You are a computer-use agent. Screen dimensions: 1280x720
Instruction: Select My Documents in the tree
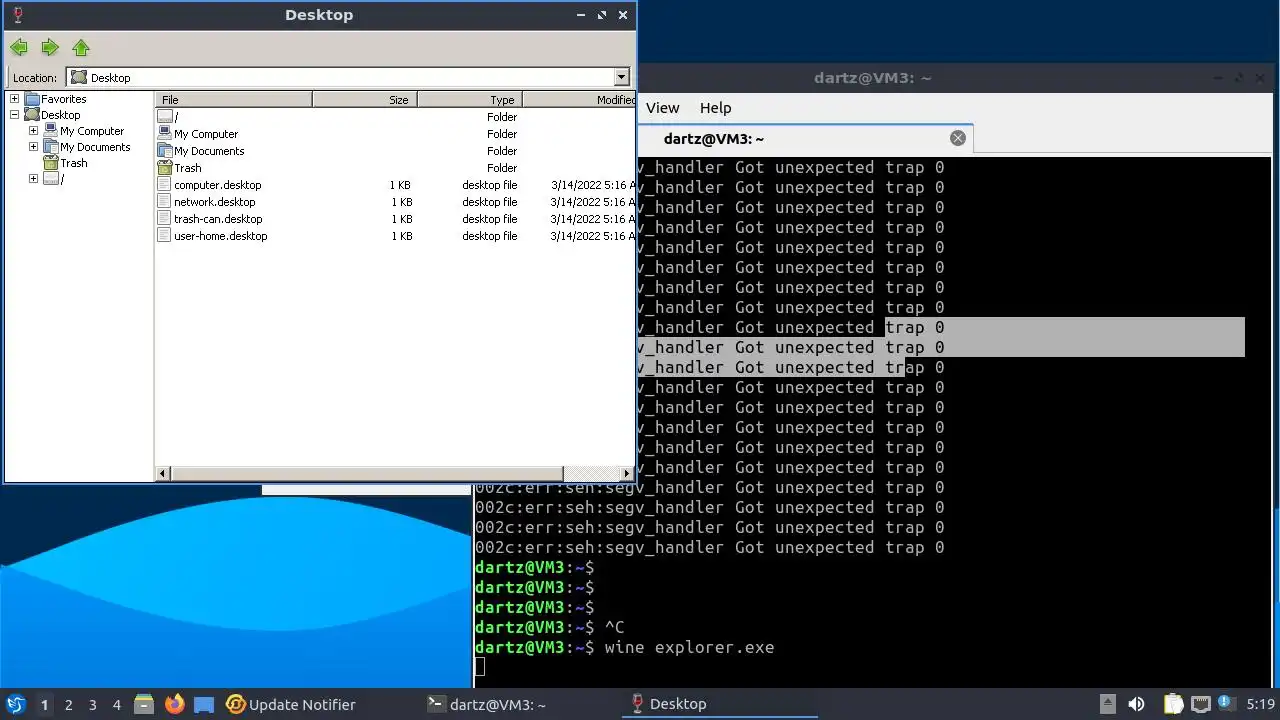(95, 147)
